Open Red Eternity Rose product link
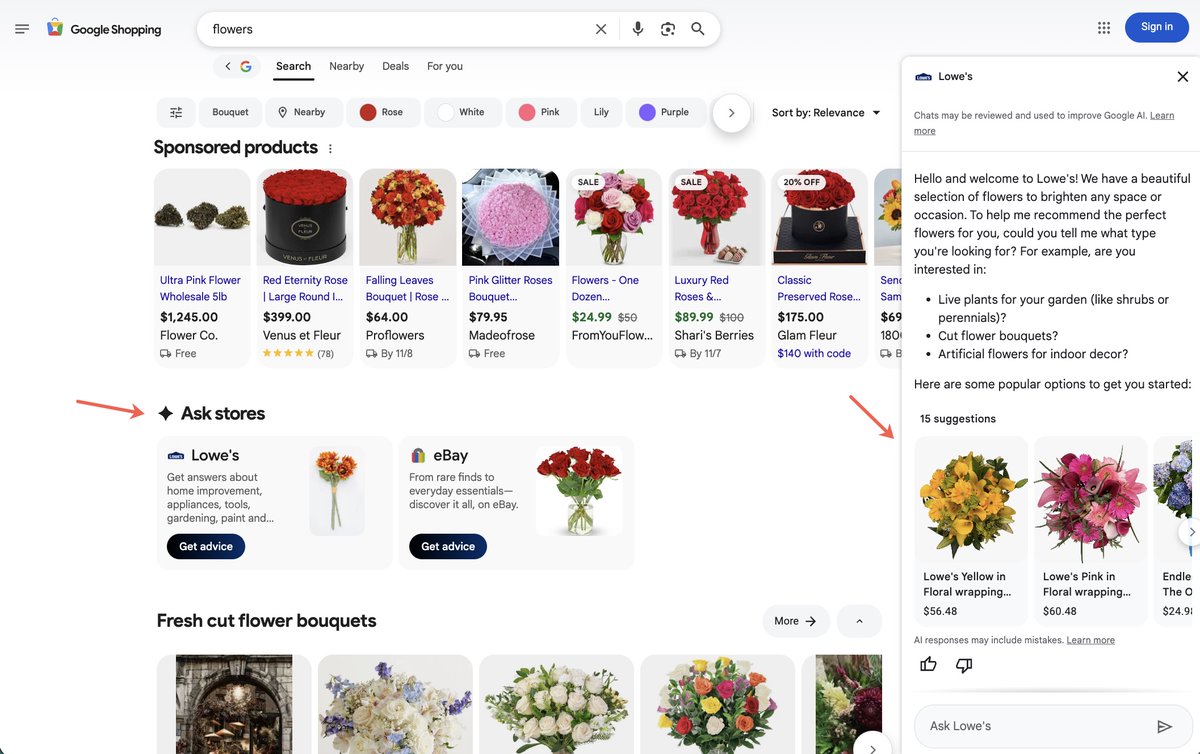The image size is (1200, 754). pos(305,288)
